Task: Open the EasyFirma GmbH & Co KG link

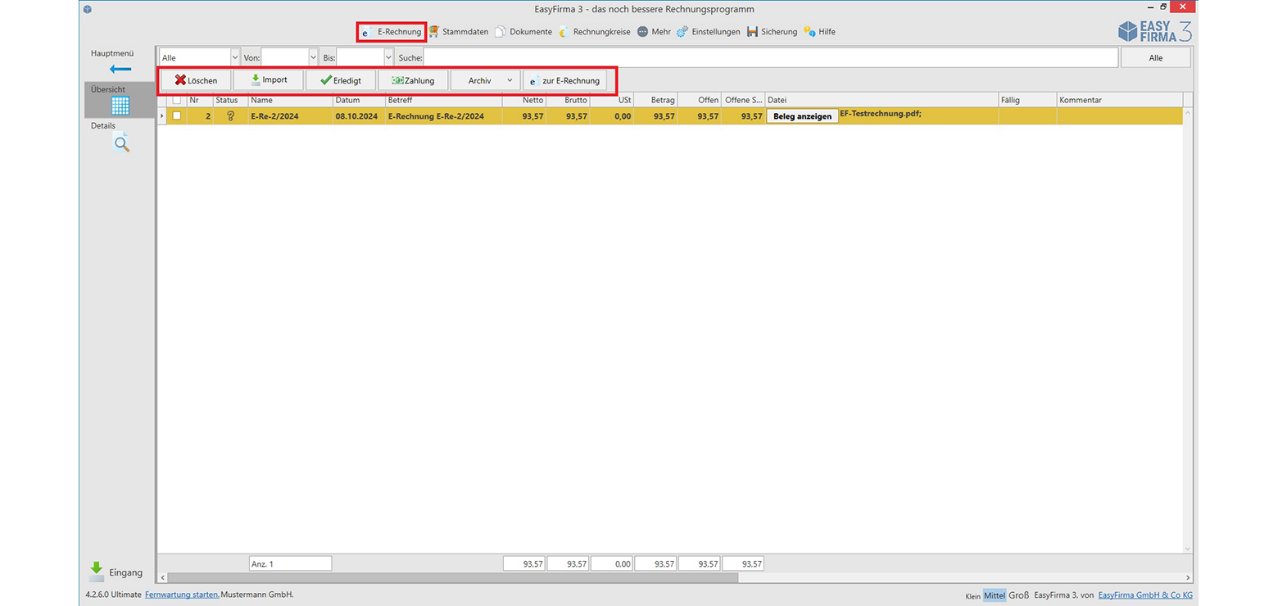Action: 1145,595
